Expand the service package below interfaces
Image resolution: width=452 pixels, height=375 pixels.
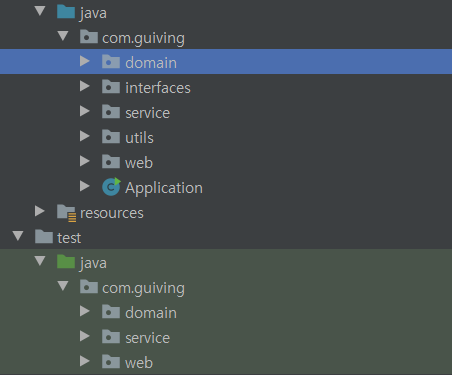point(85,111)
